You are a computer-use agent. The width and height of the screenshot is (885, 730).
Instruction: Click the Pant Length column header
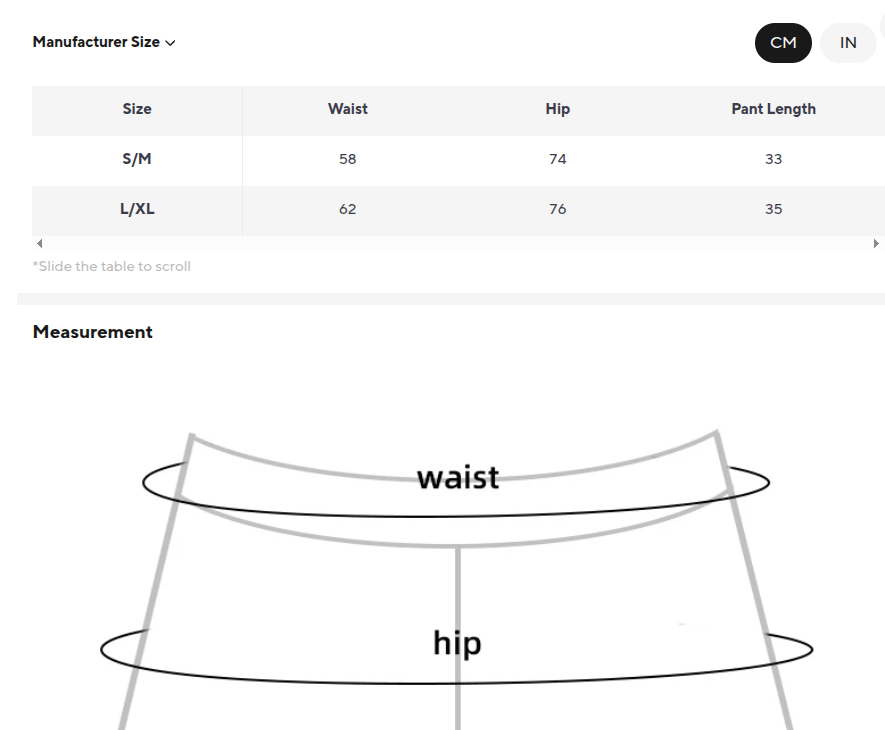773,109
